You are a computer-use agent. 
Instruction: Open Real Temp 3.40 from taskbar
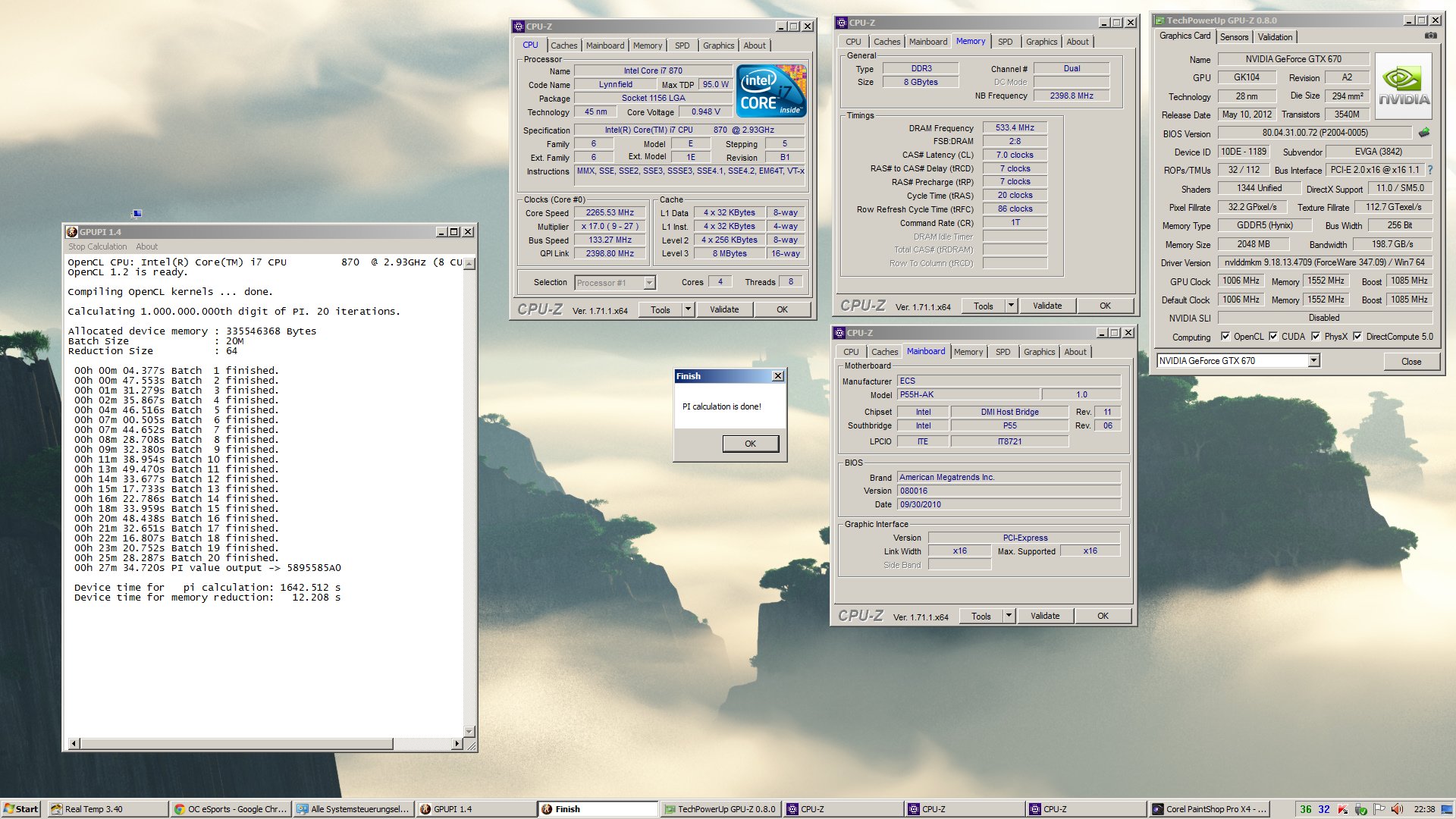click(108, 809)
